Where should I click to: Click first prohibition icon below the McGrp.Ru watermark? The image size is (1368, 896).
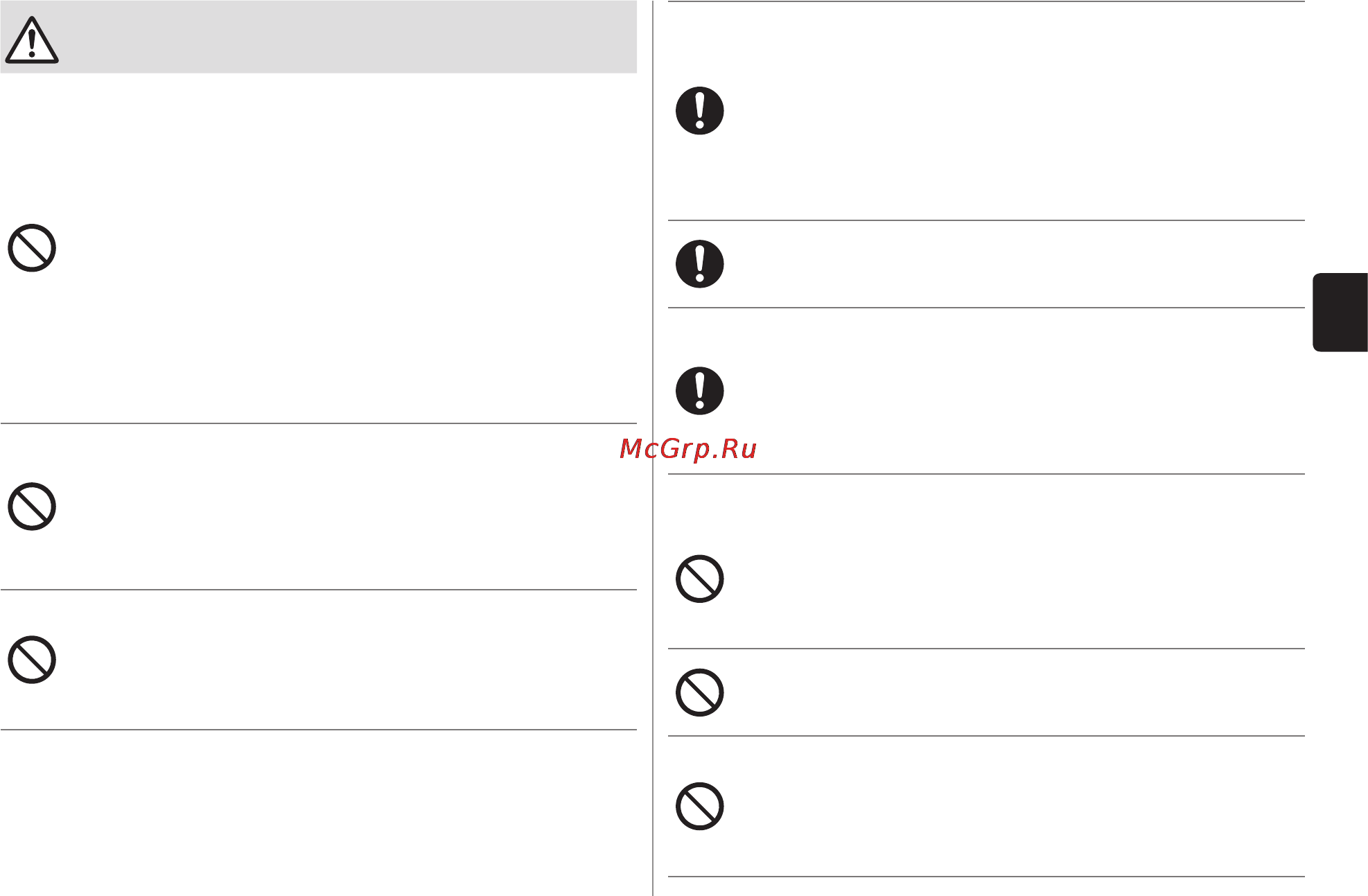pos(700,579)
